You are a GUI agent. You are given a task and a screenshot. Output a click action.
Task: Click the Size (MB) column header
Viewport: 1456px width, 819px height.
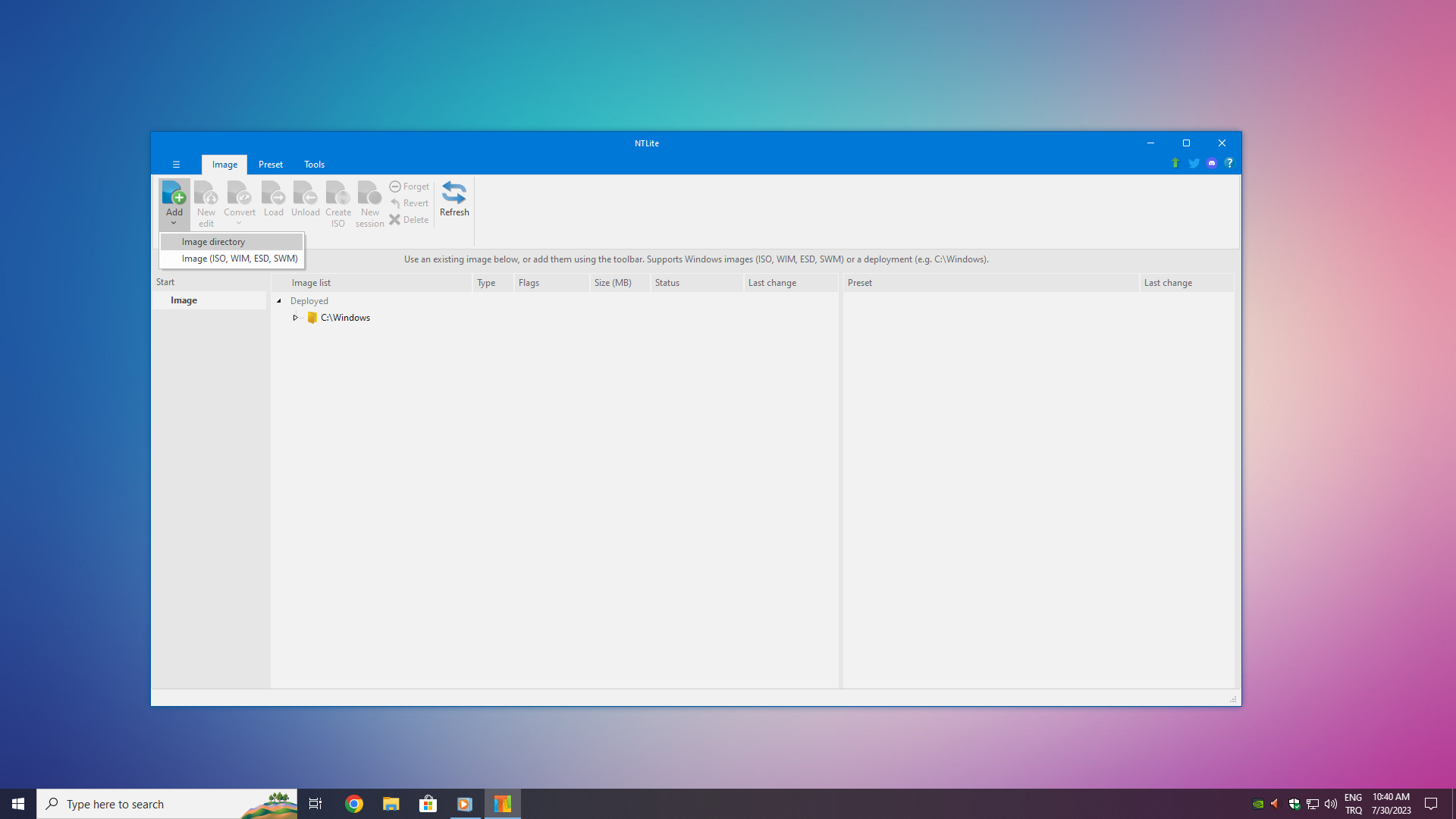pyautogui.click(x=613, y=283)
